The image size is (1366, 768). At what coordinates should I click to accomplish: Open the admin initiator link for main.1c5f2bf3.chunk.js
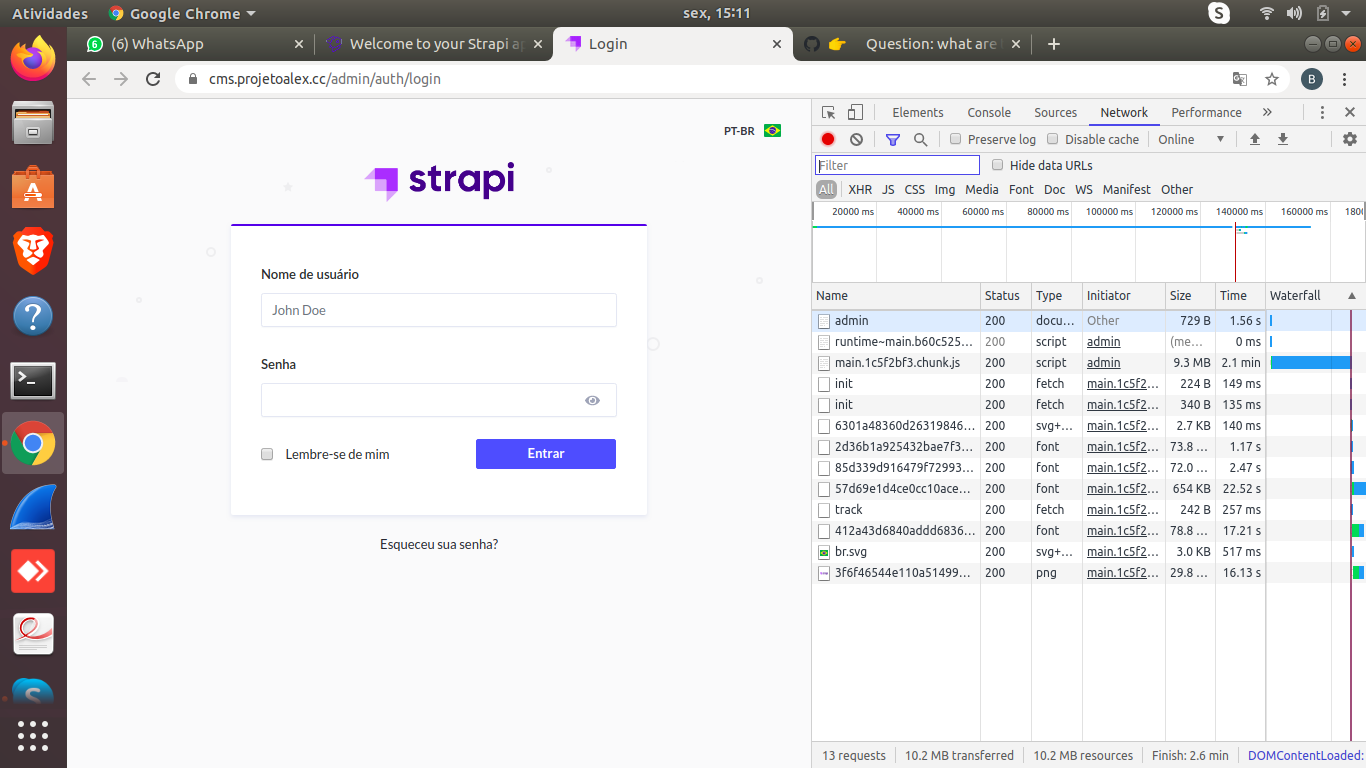[1104, 363]
